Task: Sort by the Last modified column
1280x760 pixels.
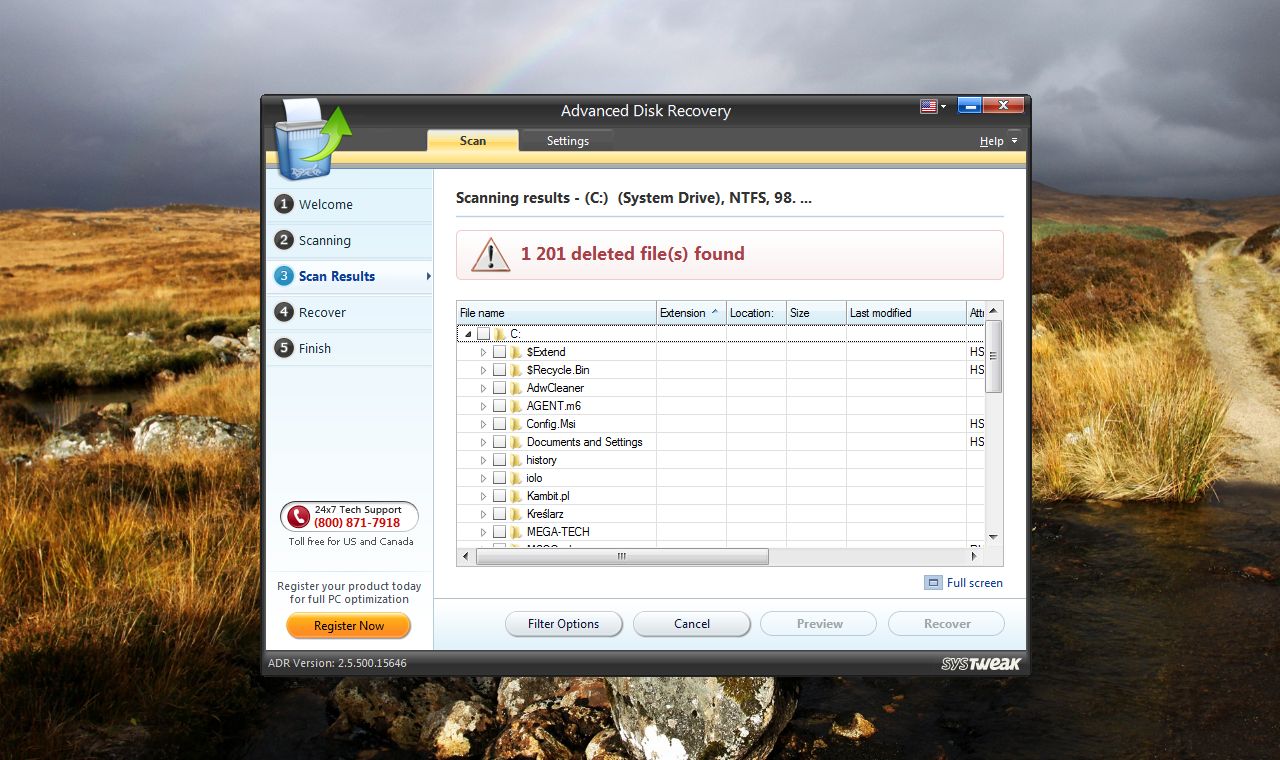Action: 906,313
